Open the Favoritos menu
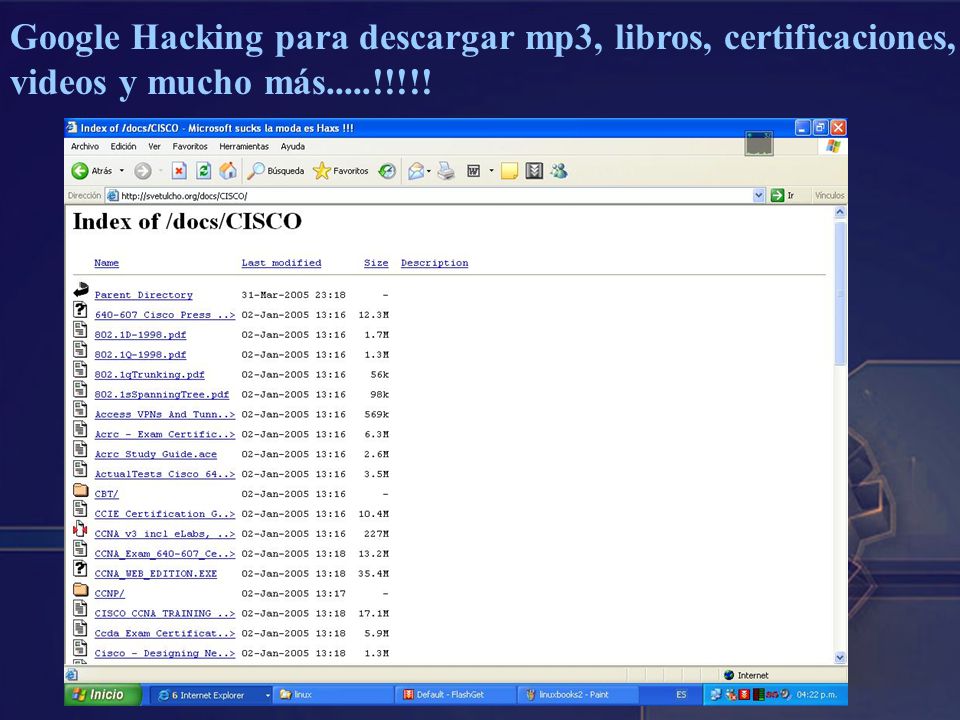Image resolution: width=960 pixels, height=720 pixels. point(190,146)
